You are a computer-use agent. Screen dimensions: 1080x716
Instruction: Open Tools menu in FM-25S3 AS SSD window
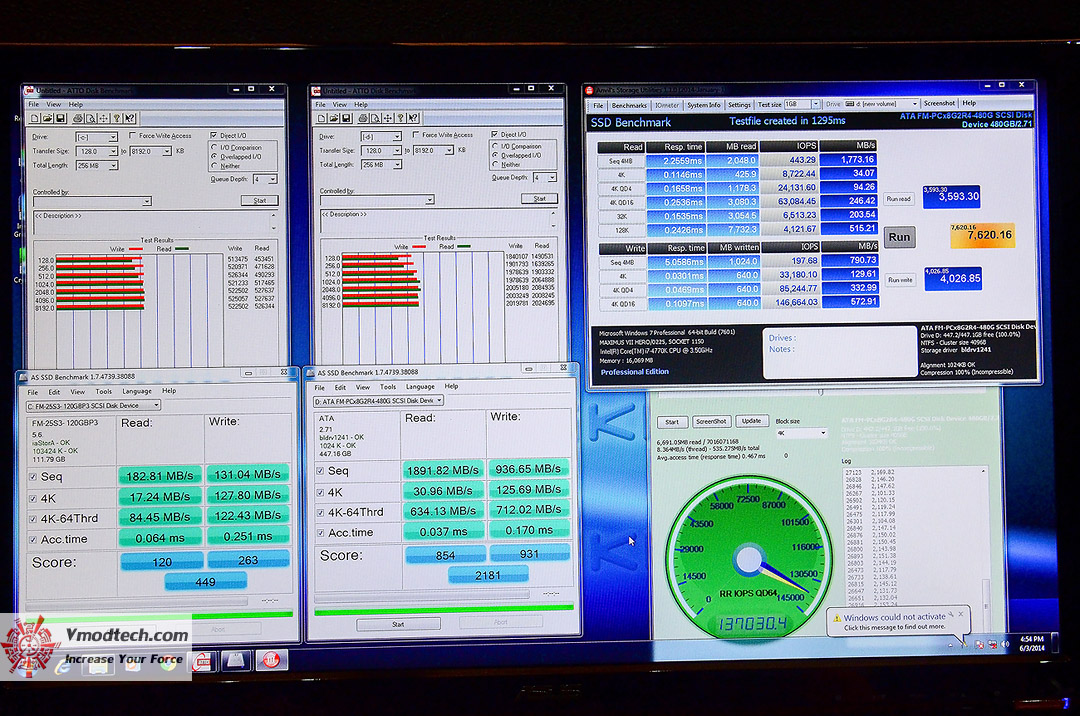pyautogui.click(x=103, y=392)
